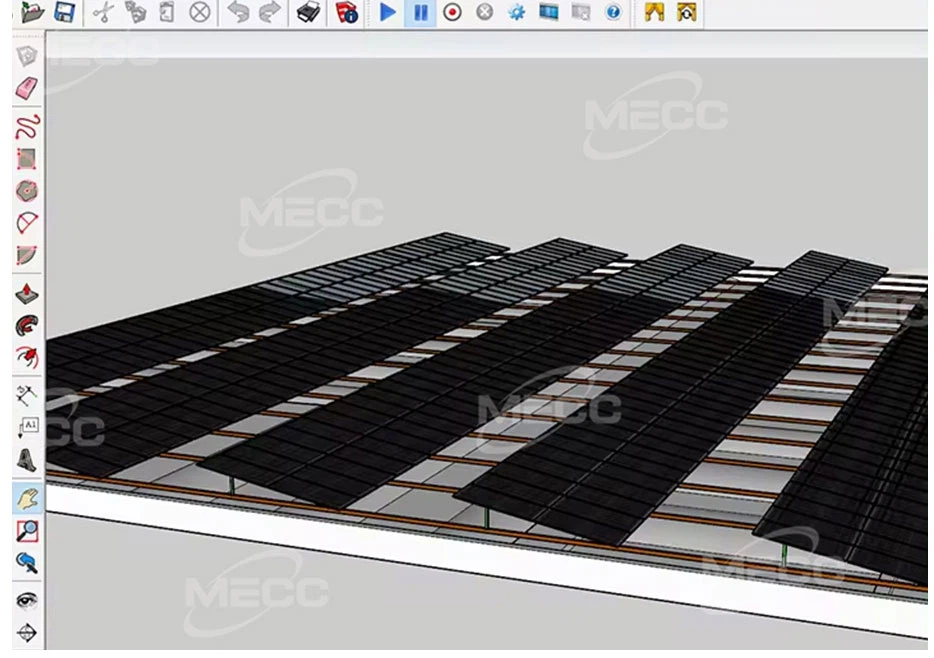The width and height of the screenshot is (934, 658).
Task: Select the Eraser tool
Action: [27, 88]
